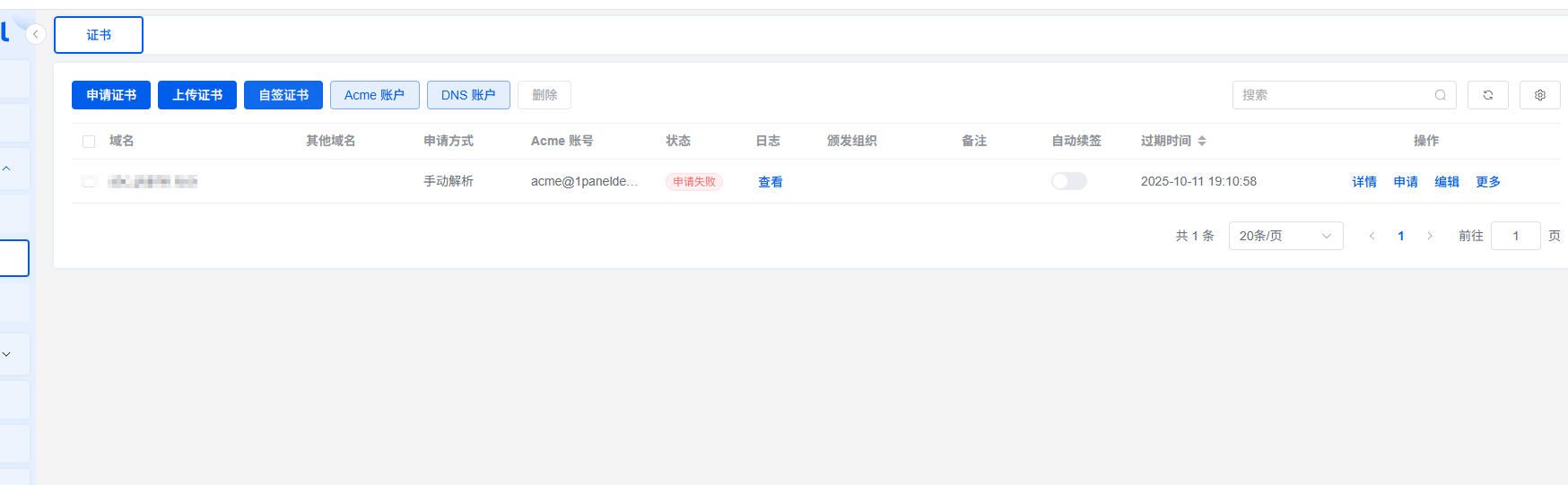Click the refresh icon button

[1487, 95]
